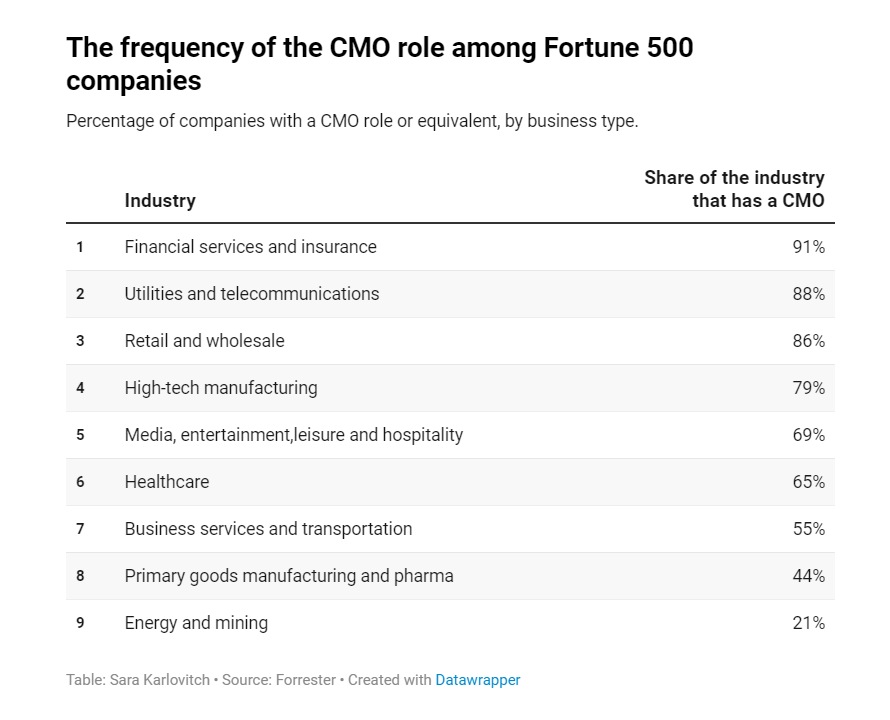The height and width of the screenshot is (720, 890).
Task: Click the Primary goods manufacturing and pharma row
Action: click(x=289, y=576)
